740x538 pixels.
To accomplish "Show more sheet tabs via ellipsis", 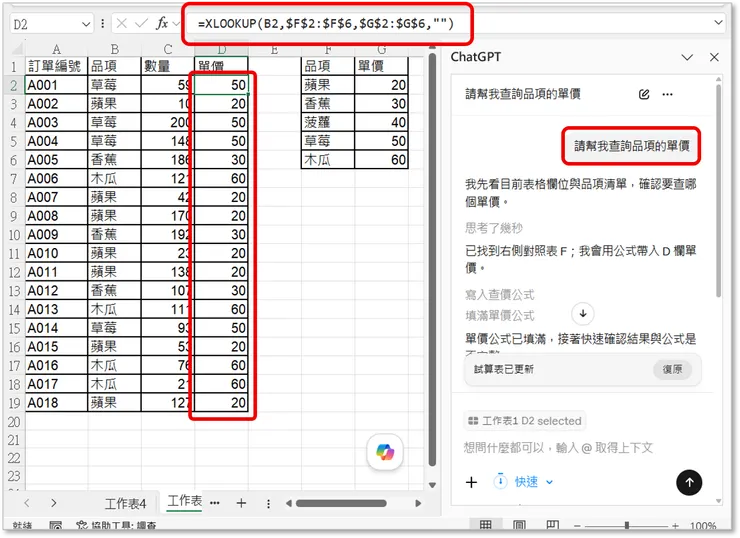I will click(215, 503).
